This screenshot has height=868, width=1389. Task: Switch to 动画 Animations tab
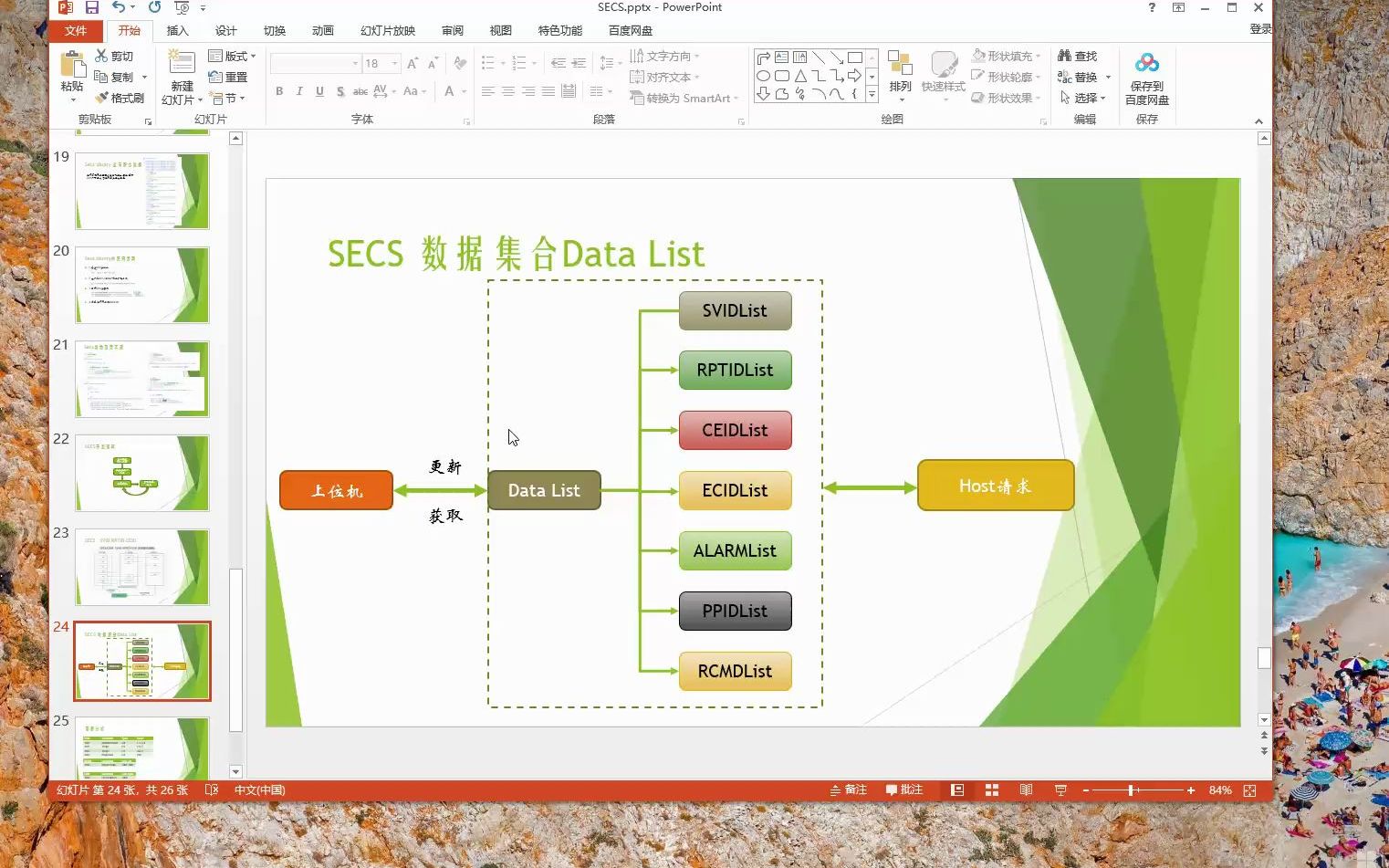[x=322, y=30]
